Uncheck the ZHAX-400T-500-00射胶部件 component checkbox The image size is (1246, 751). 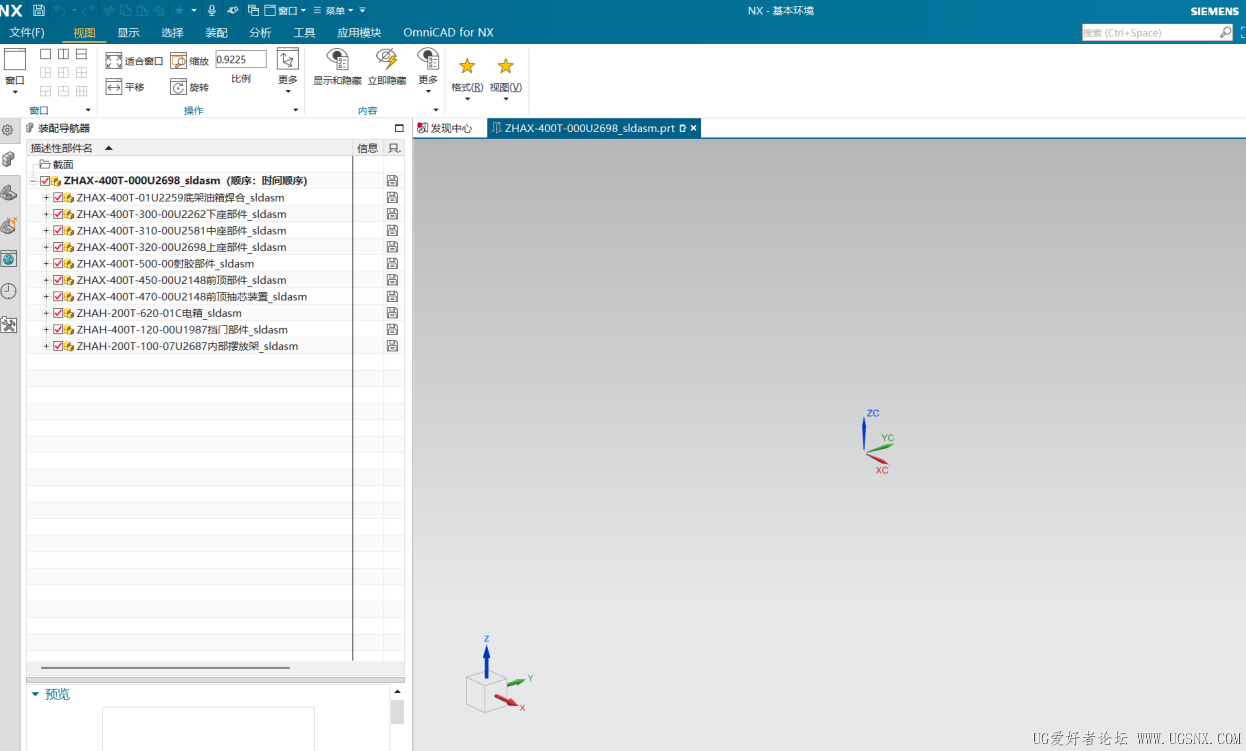pos(58,264)
